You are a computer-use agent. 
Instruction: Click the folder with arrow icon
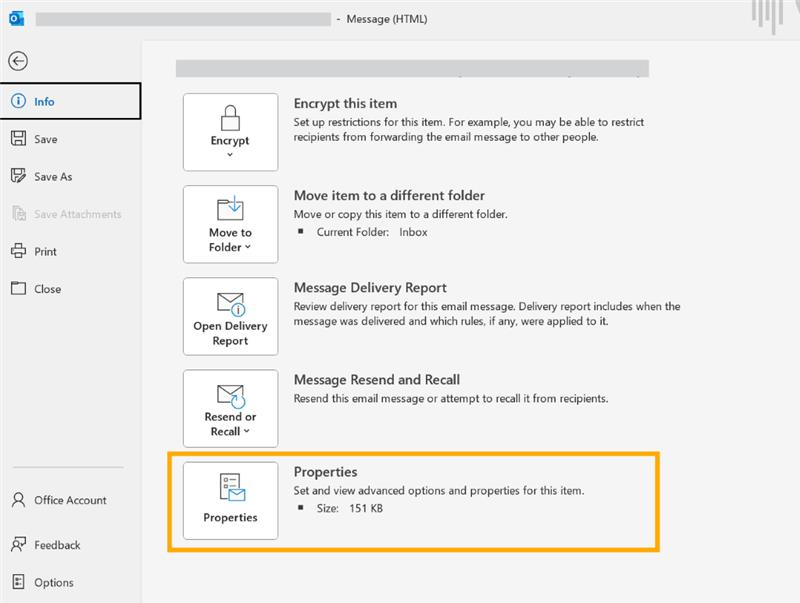231,208
